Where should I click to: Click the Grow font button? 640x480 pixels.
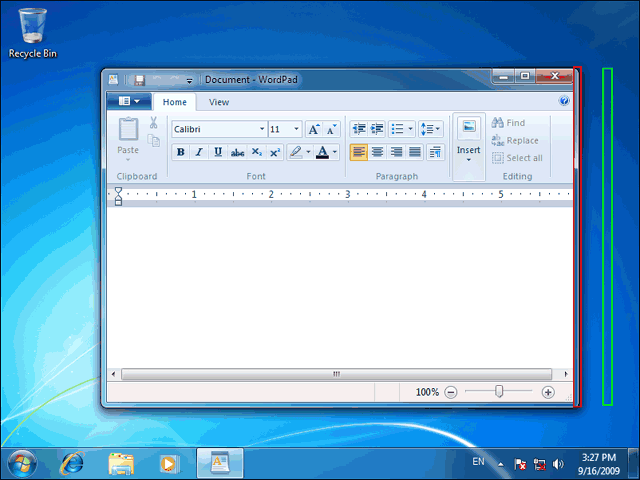click(313, 129)
